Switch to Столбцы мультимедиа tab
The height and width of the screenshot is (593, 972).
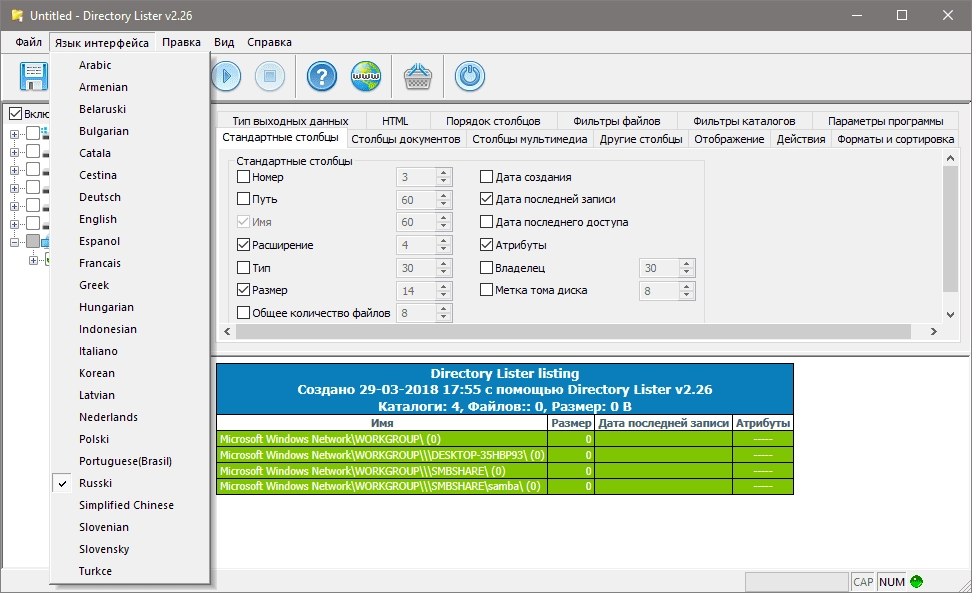point(529,139)
